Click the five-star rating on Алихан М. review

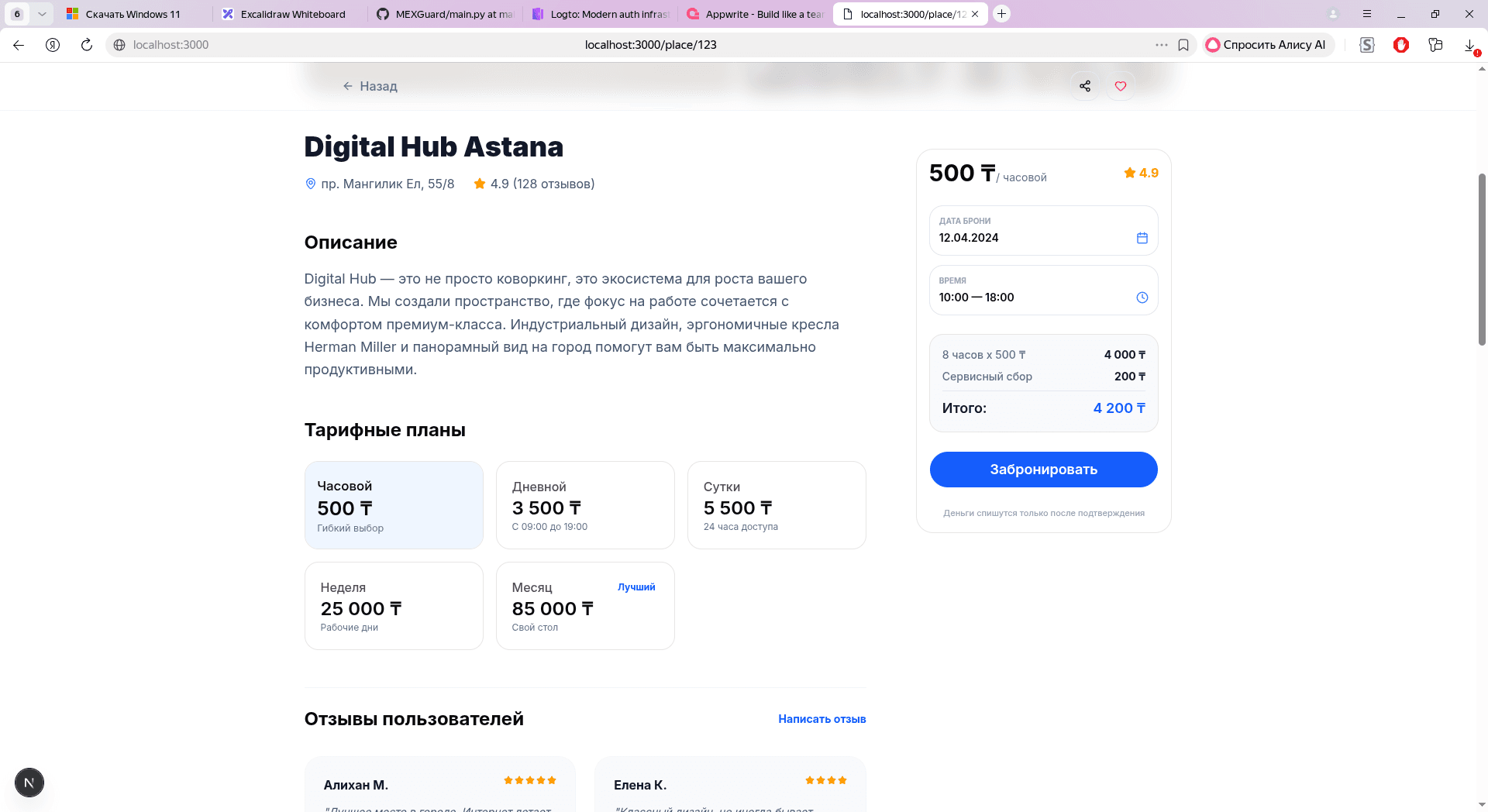tap(530, 780)
